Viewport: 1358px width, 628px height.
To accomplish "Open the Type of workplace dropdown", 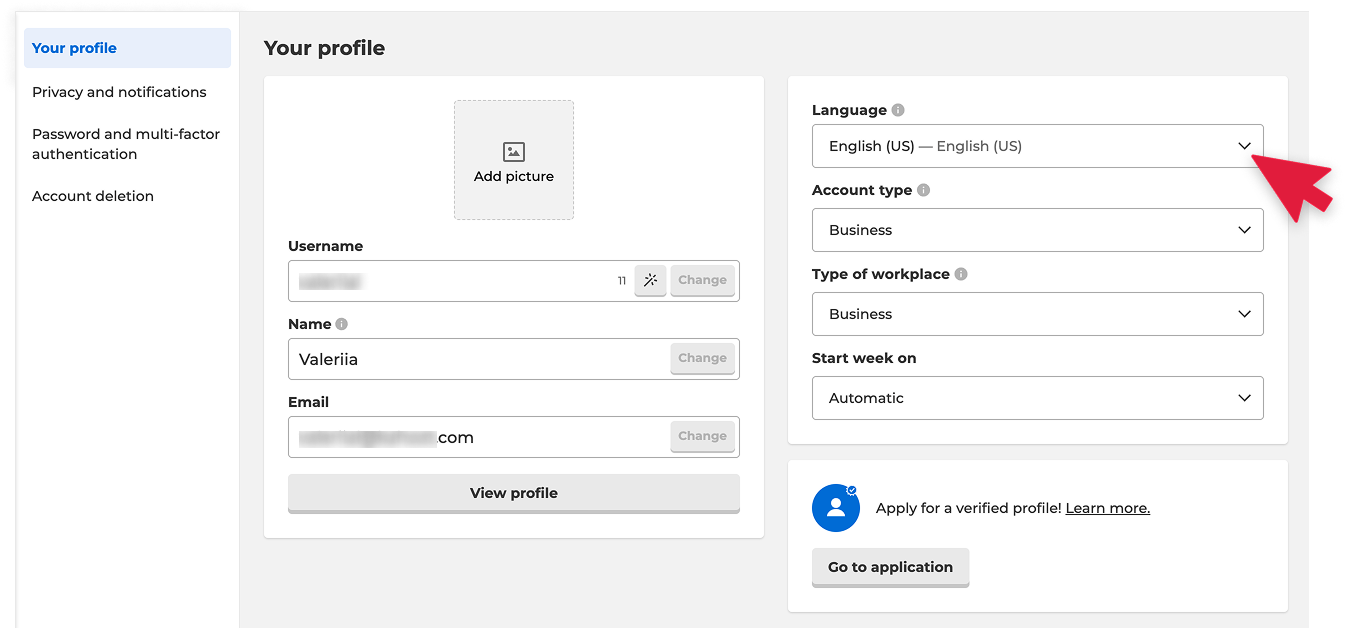I will (x=1038, y=314).
